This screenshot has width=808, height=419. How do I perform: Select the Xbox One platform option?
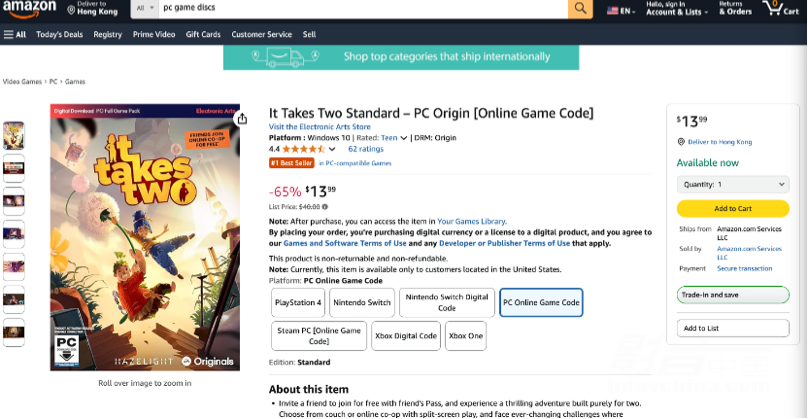pyautogui.click(x=466, y=336)
